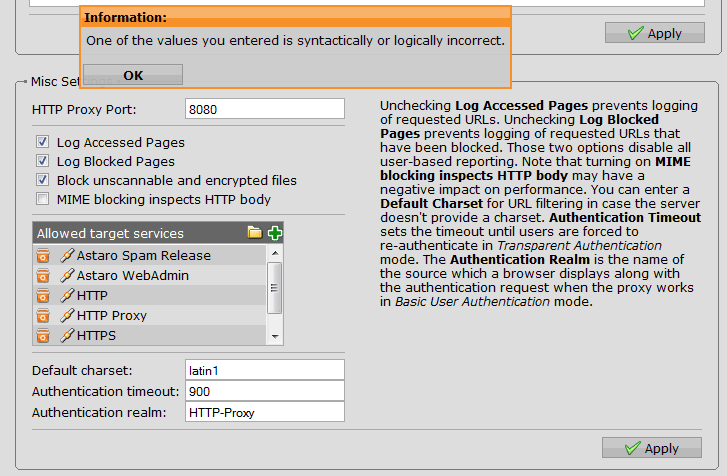Viewport: 727px width, 476px height.
Task: Click the green plus to add a service
Action: [x=275, y=233]
